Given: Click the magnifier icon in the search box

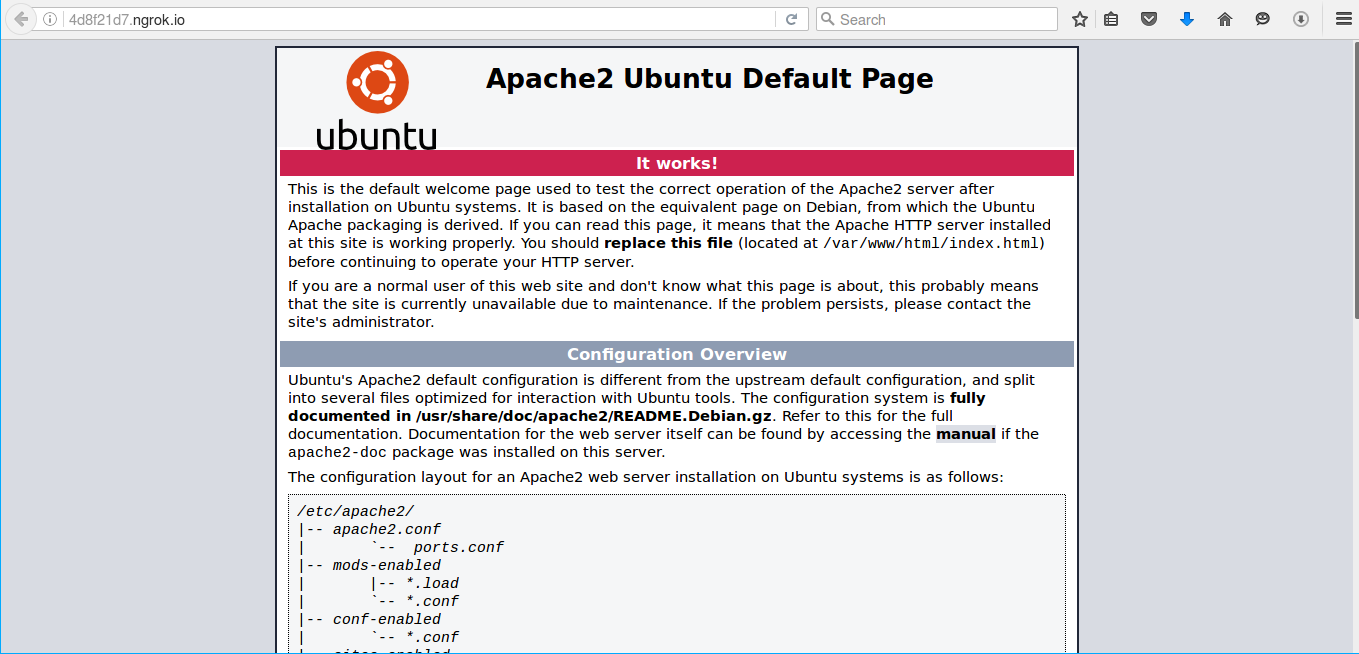Looking at the screenshot, I should coord(827,19).
